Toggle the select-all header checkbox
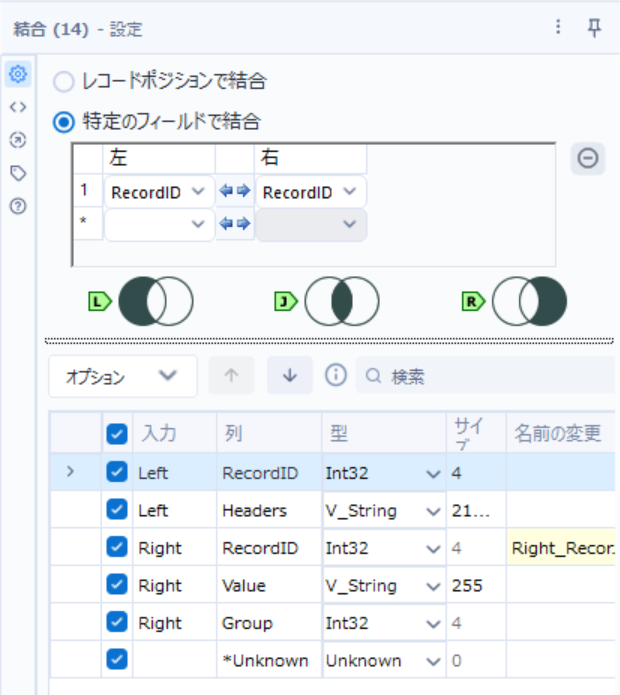The image size is (620, 695). coord(117,434)
